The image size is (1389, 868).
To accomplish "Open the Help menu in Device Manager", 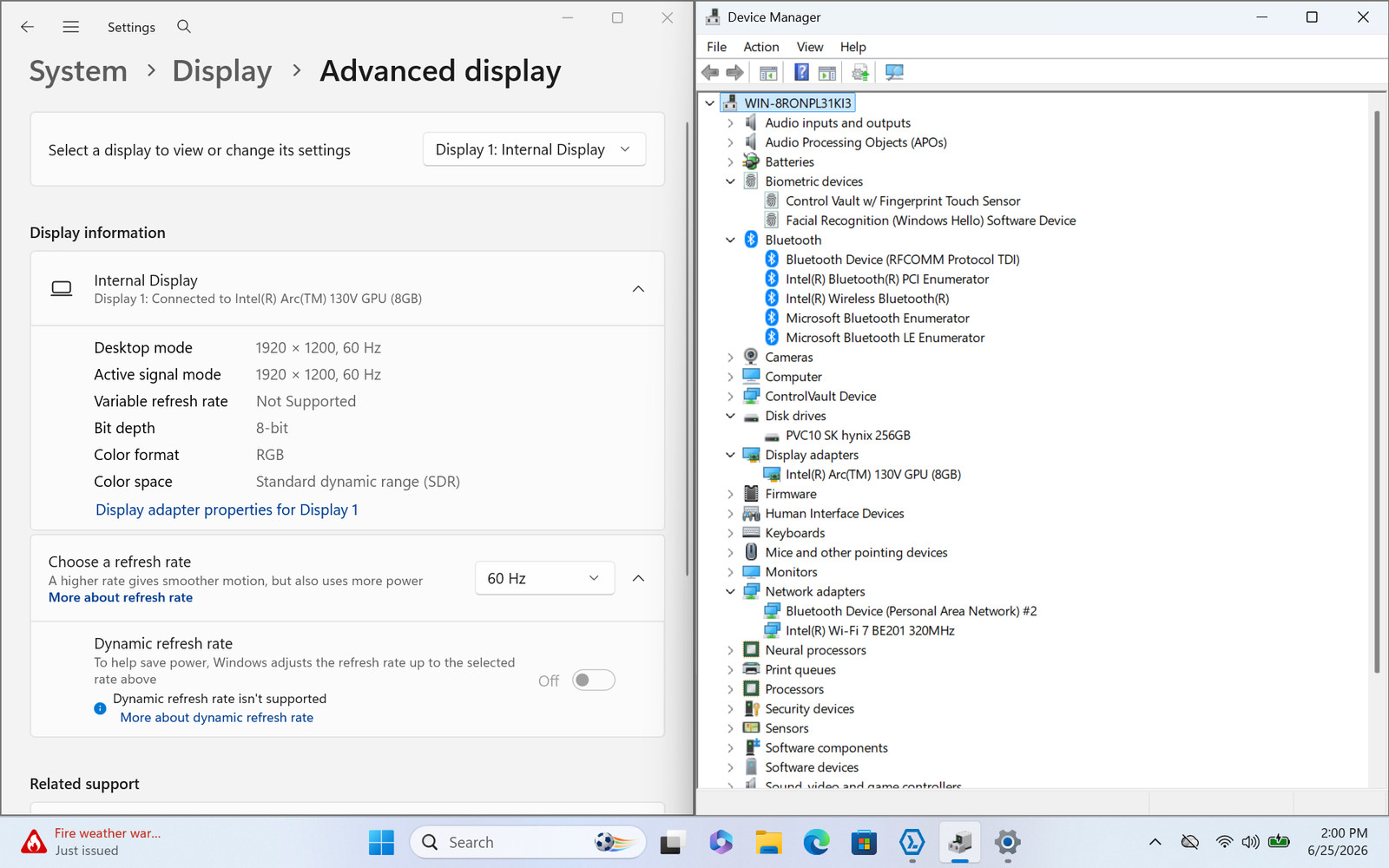I will pos(852,47).
